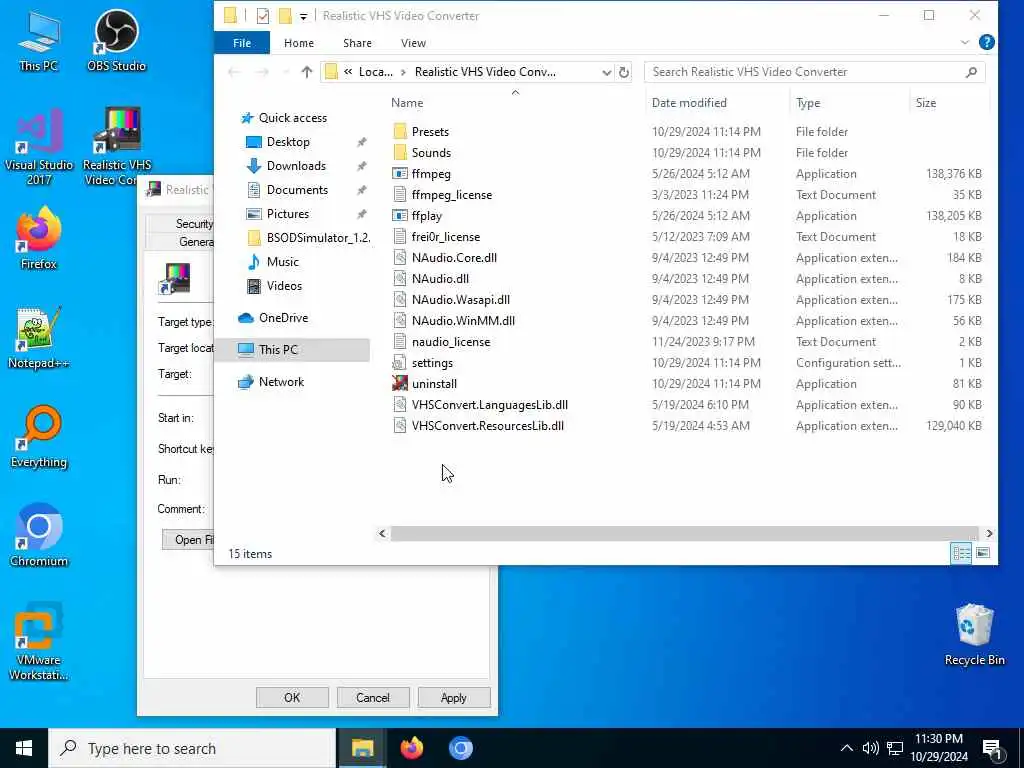The height and width of the screenshot is (768, 1024).
Task: Open Everything search desktop shortcut
Action: 39,436
